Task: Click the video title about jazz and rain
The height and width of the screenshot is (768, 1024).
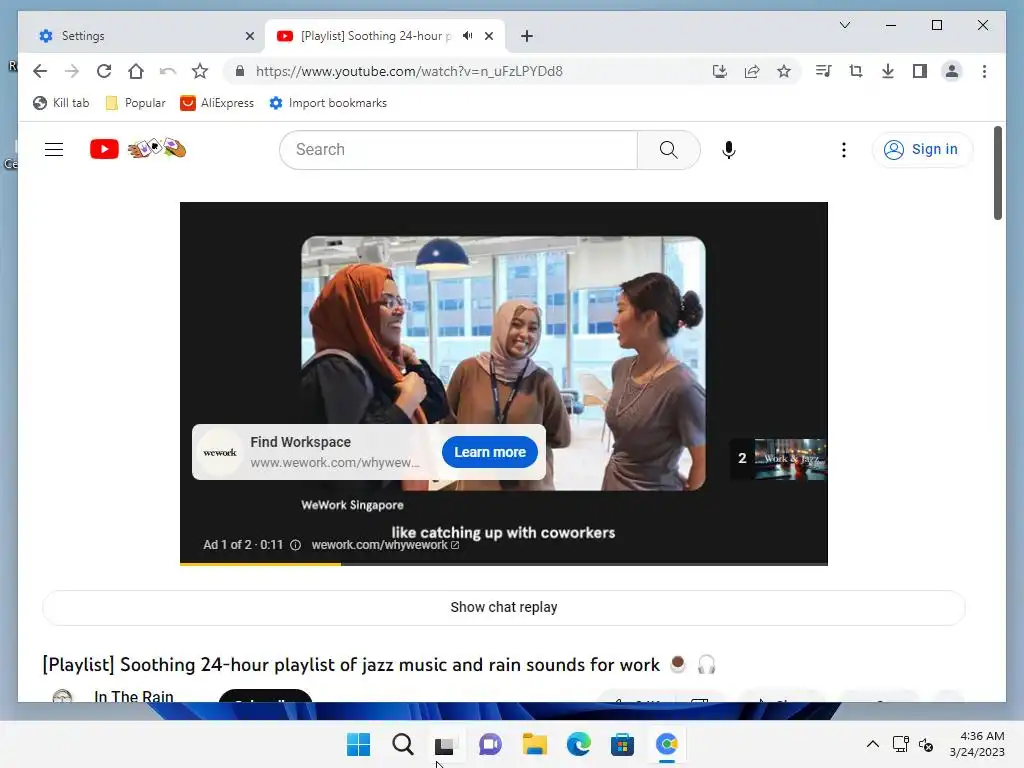Action: [x=379, y=665]
